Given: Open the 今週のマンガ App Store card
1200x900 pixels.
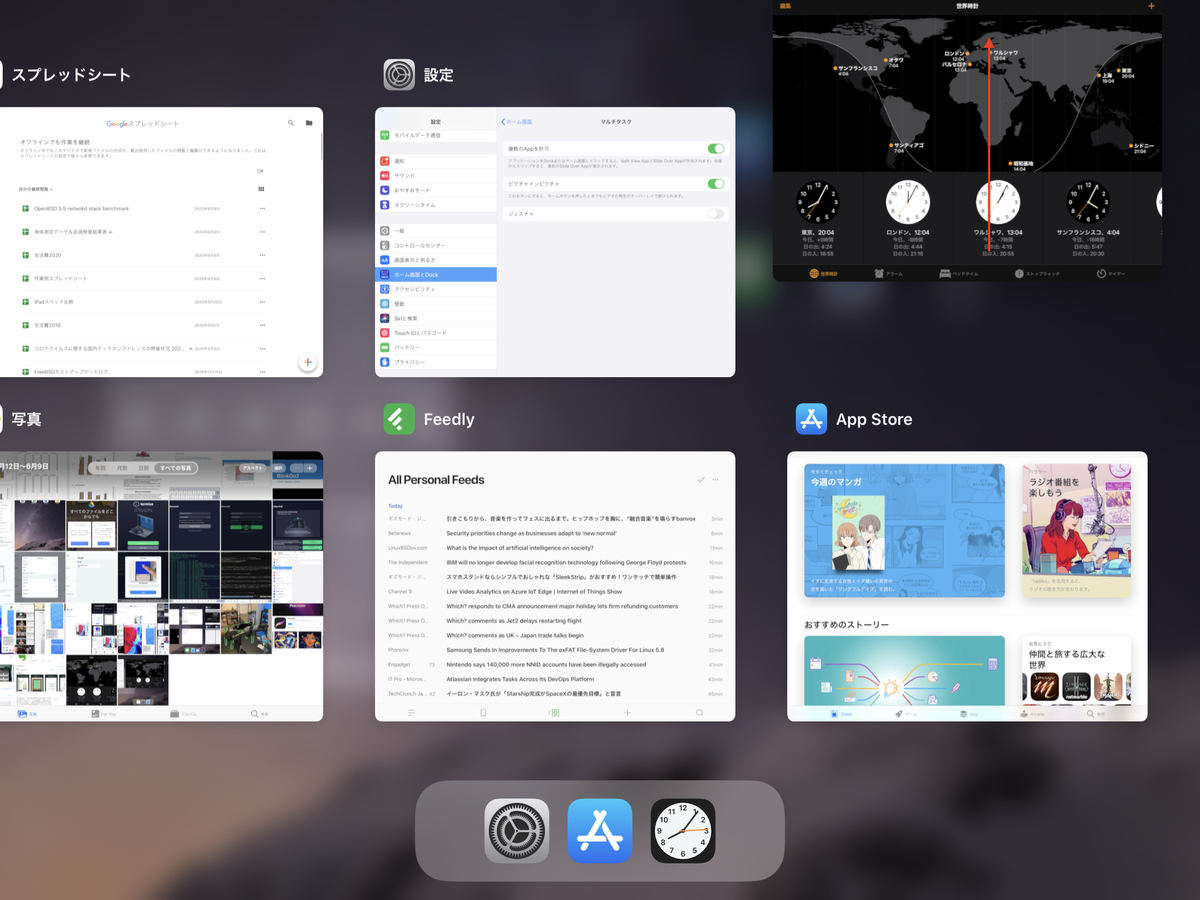Looking at the screenshot, I should (x=905, y=531).
